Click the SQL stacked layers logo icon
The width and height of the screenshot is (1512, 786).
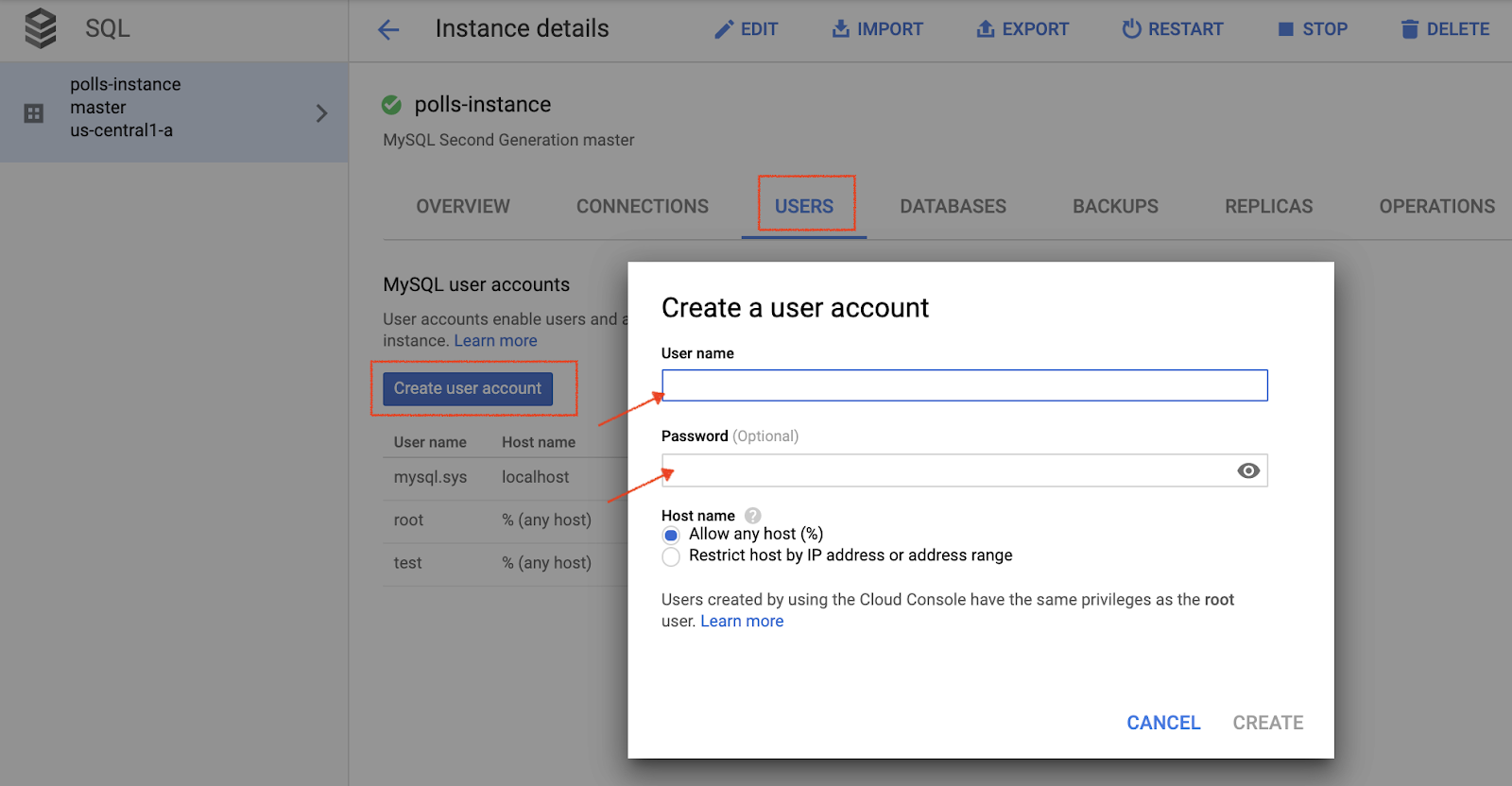(x=41, y=28)
